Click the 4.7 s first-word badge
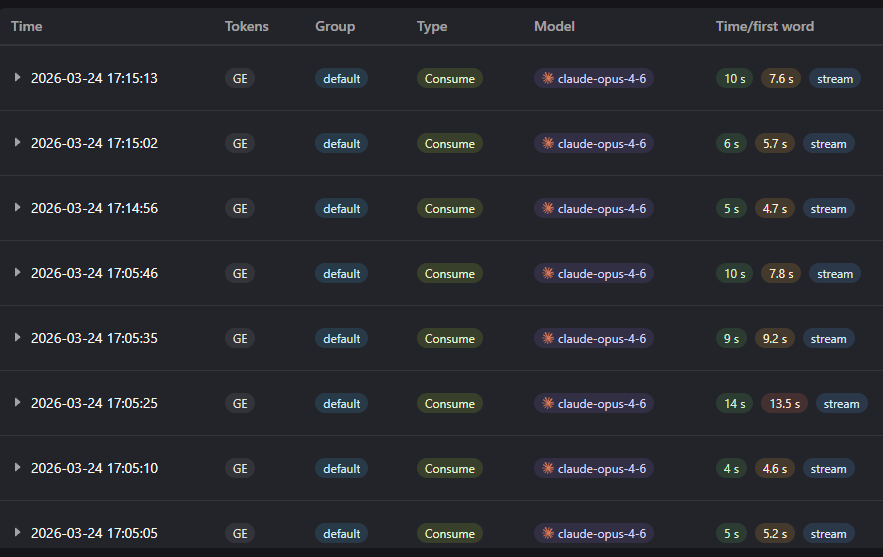883x557 pixels. (775, 208)
